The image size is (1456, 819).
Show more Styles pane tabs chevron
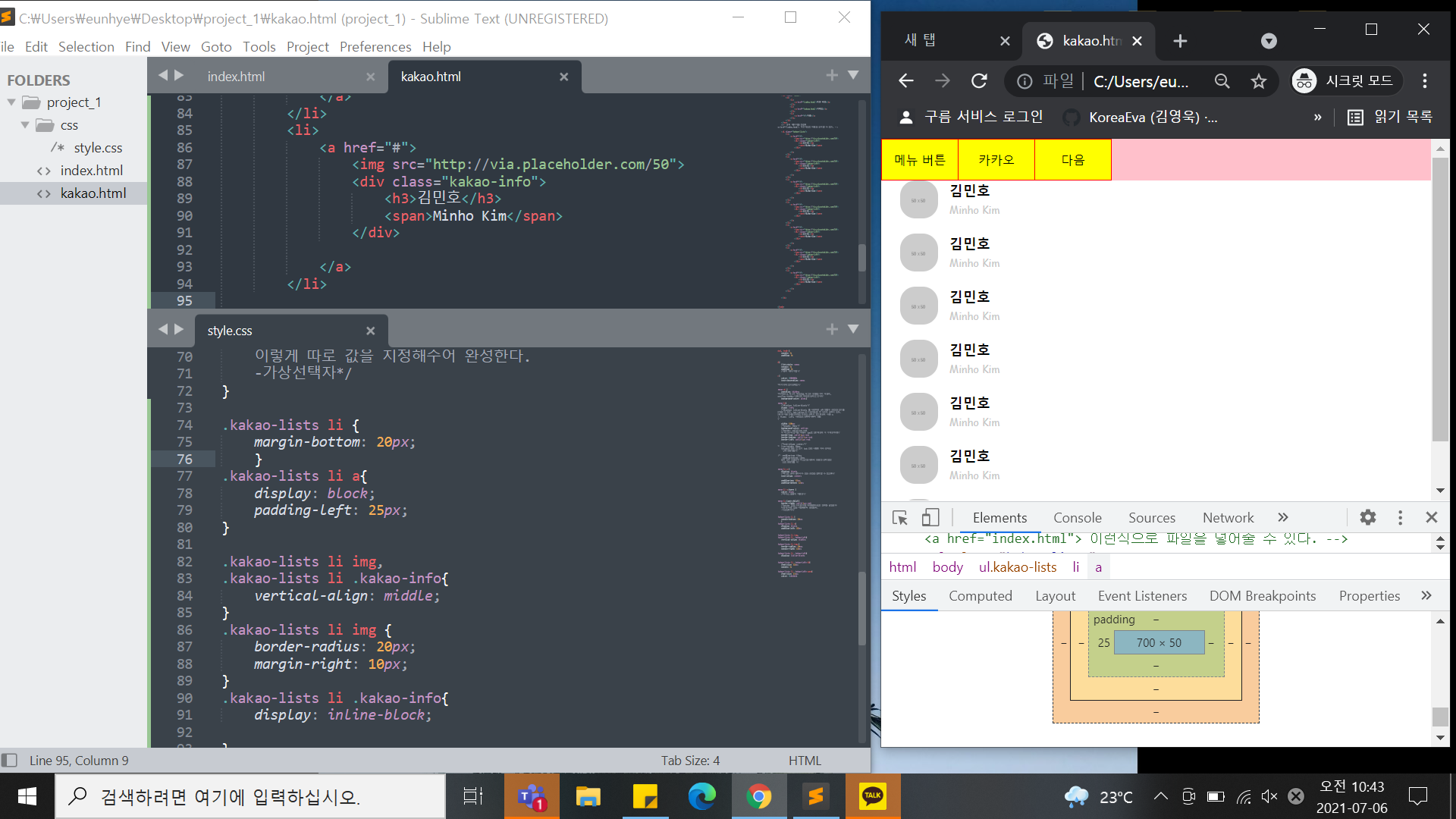click(1426, 596)
